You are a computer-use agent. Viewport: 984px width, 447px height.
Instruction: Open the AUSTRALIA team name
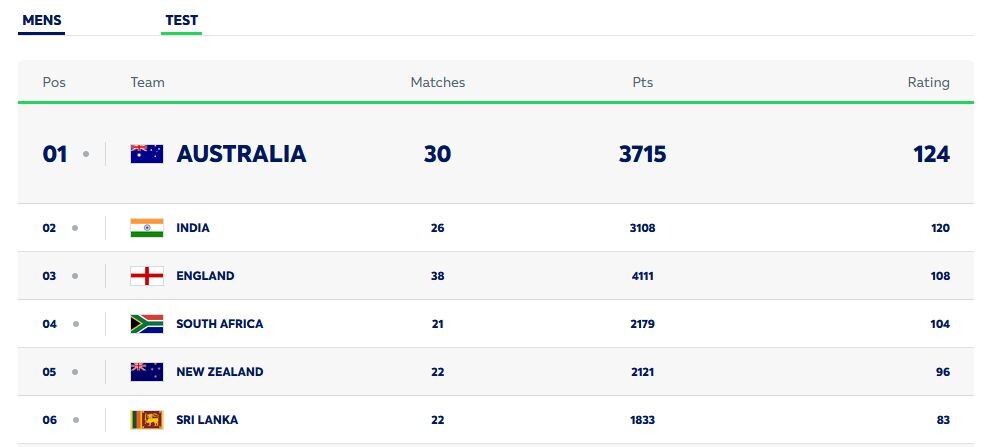pos(242,154)
